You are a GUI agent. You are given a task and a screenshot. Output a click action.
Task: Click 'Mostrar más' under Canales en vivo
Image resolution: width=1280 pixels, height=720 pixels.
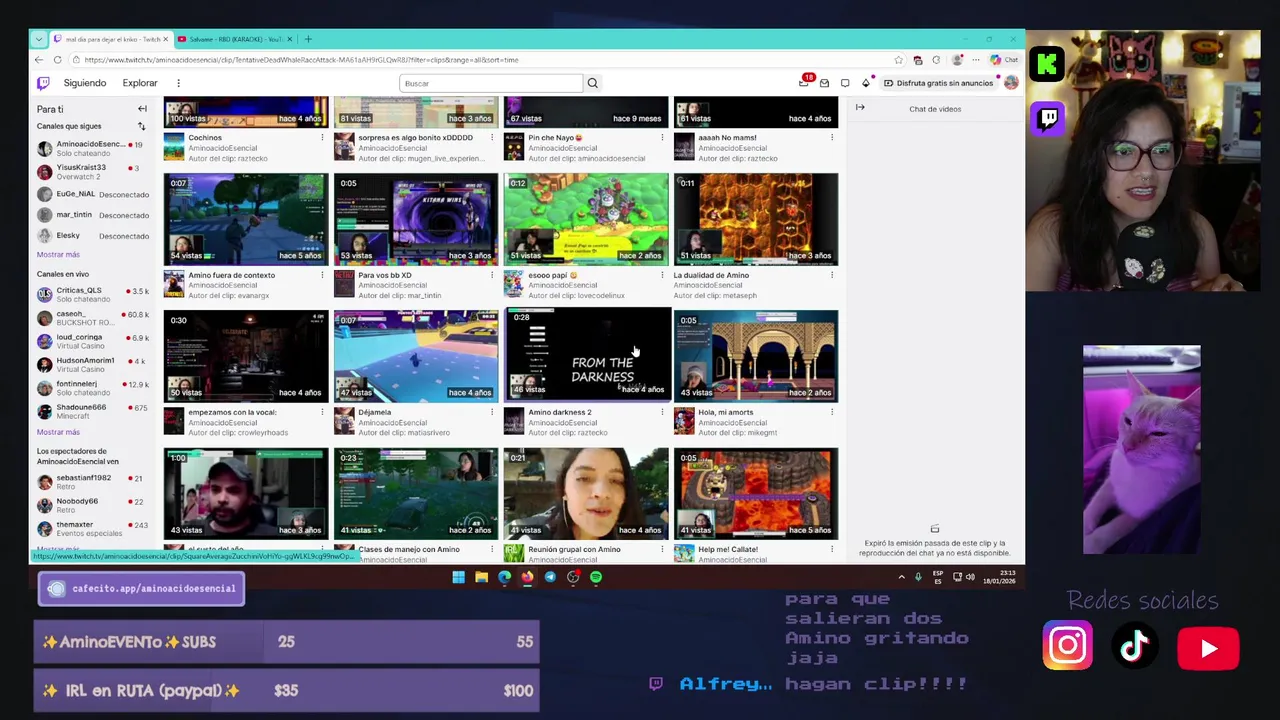coord(58,432)
